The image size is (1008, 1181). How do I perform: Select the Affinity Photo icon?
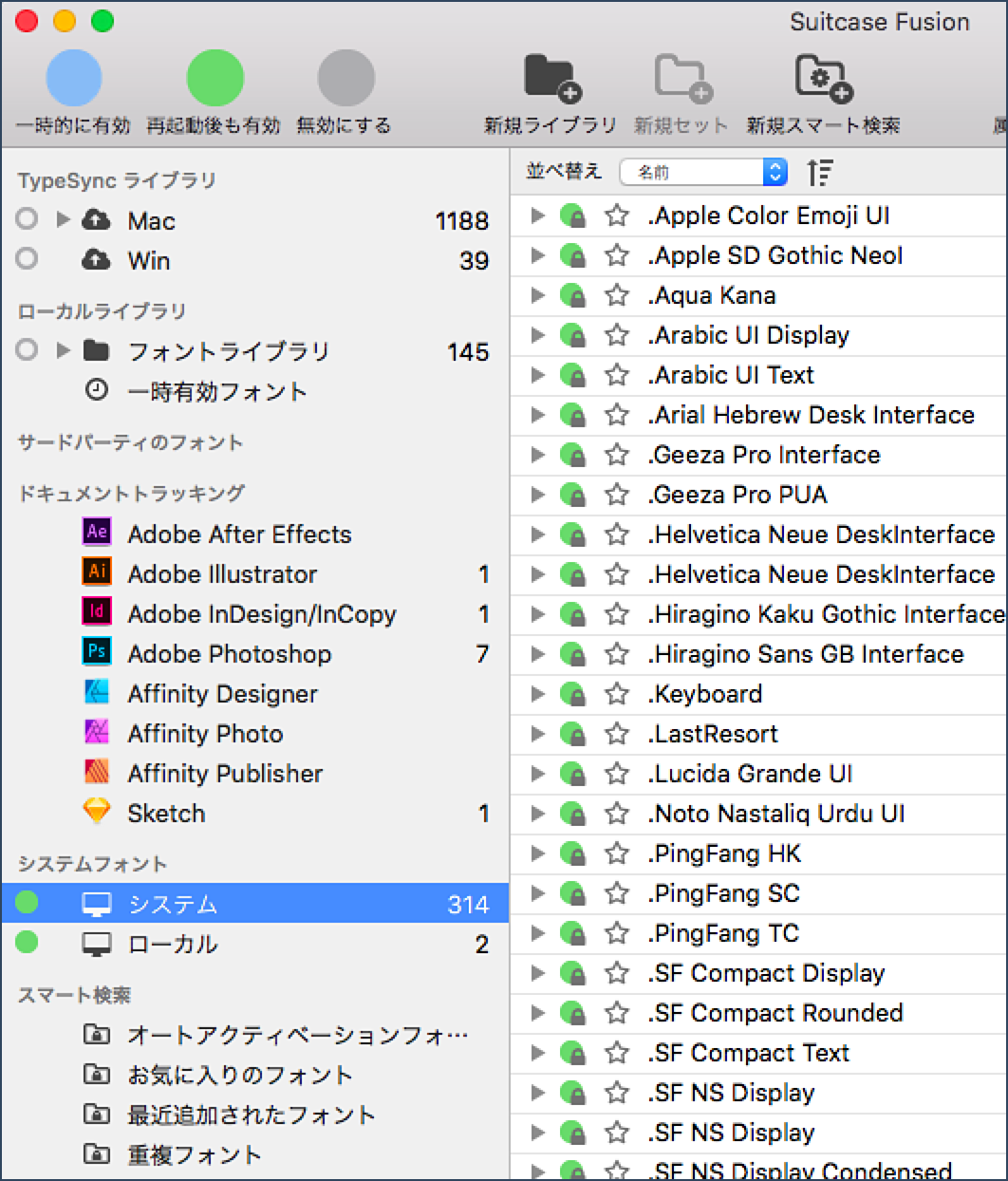97,732
